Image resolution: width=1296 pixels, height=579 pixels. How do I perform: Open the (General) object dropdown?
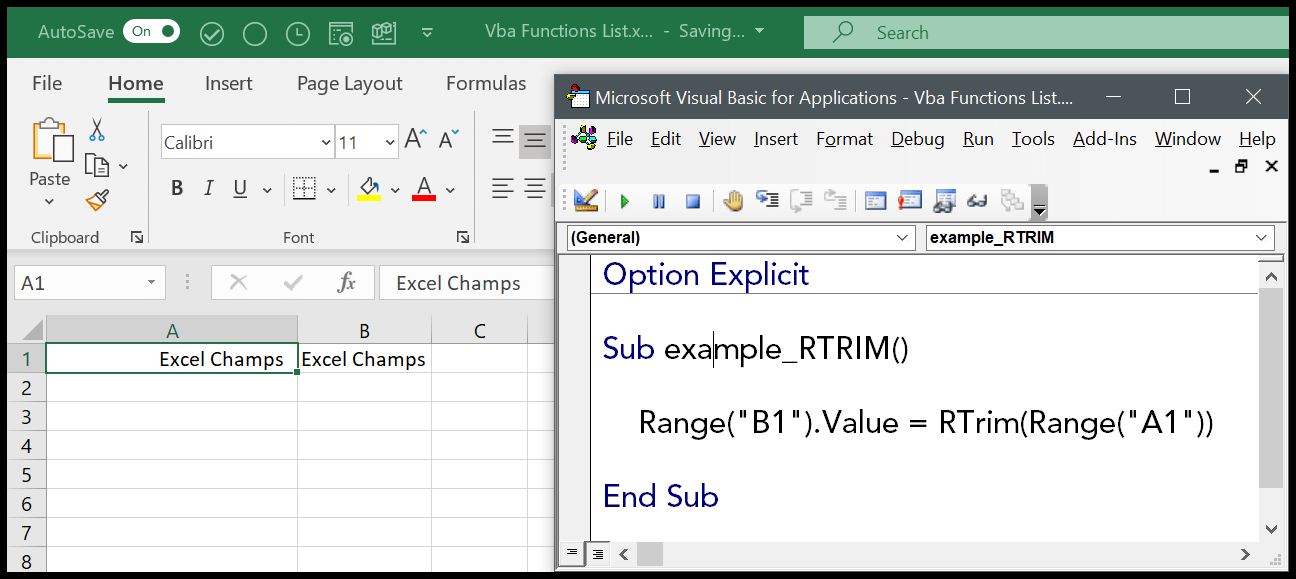click(902, 238)
